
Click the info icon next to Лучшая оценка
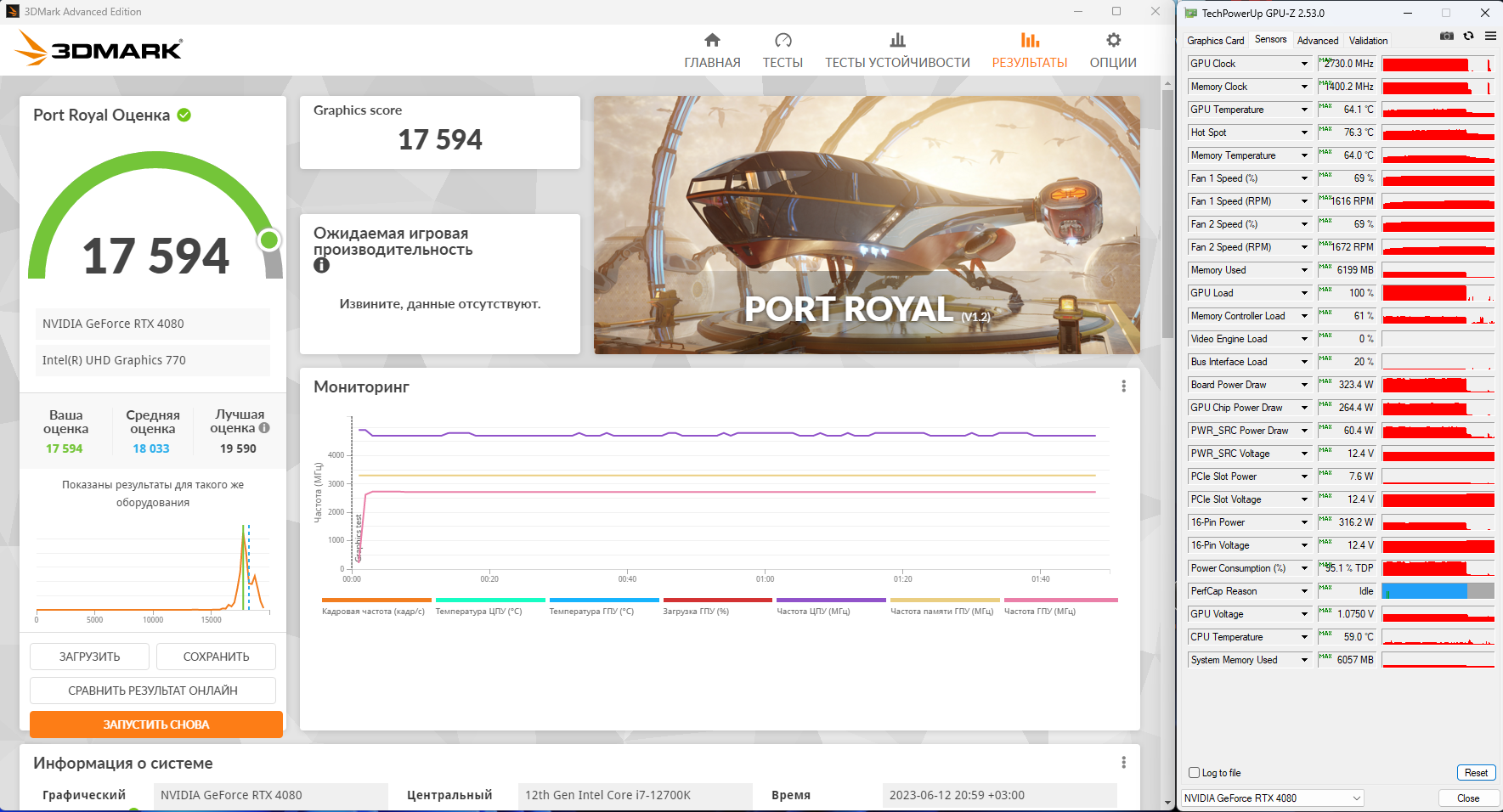pyautogui.click(x=264, y=428)
